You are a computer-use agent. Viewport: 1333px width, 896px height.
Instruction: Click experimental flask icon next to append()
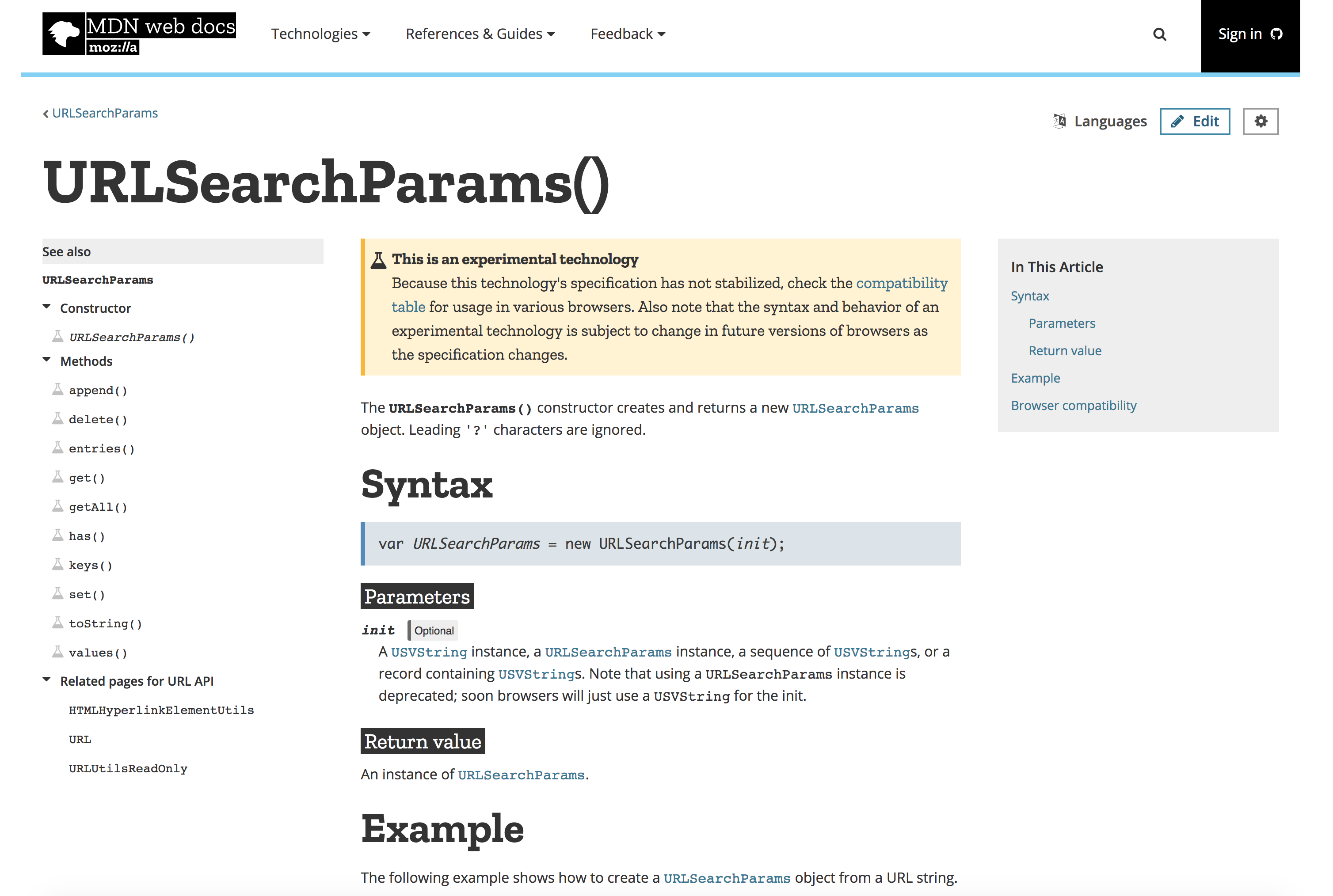tap(58, 390)
